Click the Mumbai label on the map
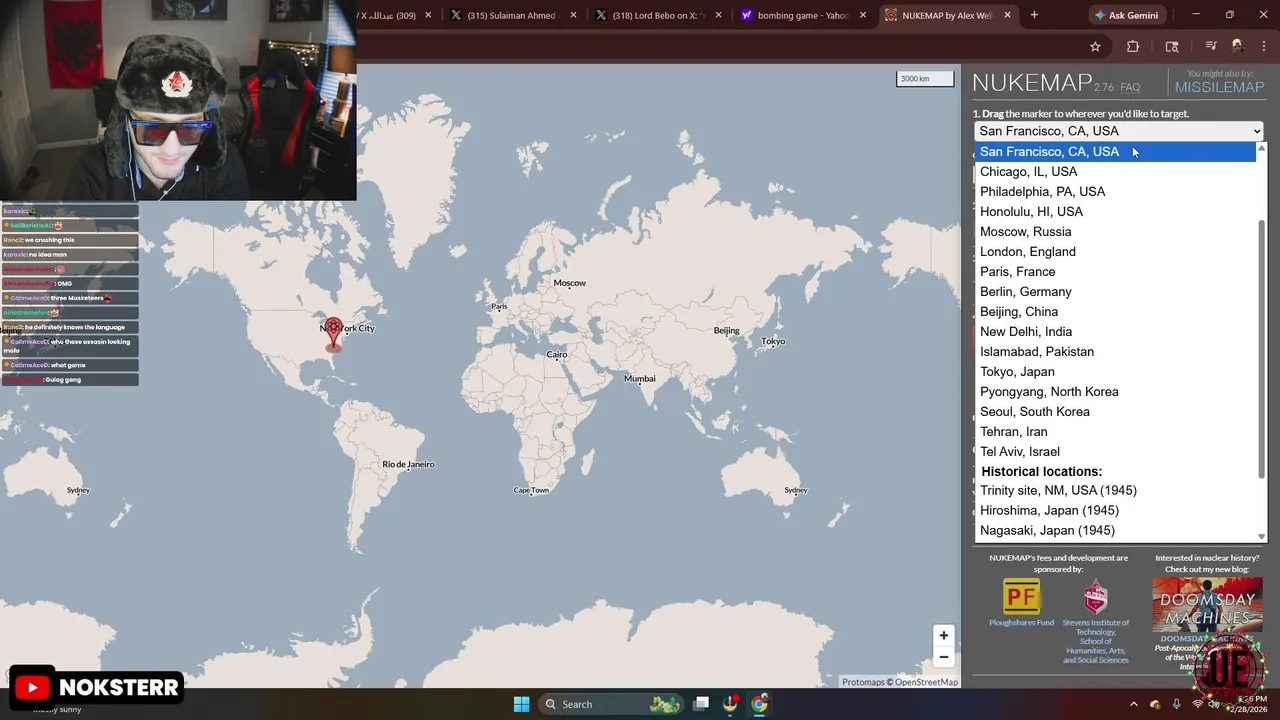 [x=640, y=379]
